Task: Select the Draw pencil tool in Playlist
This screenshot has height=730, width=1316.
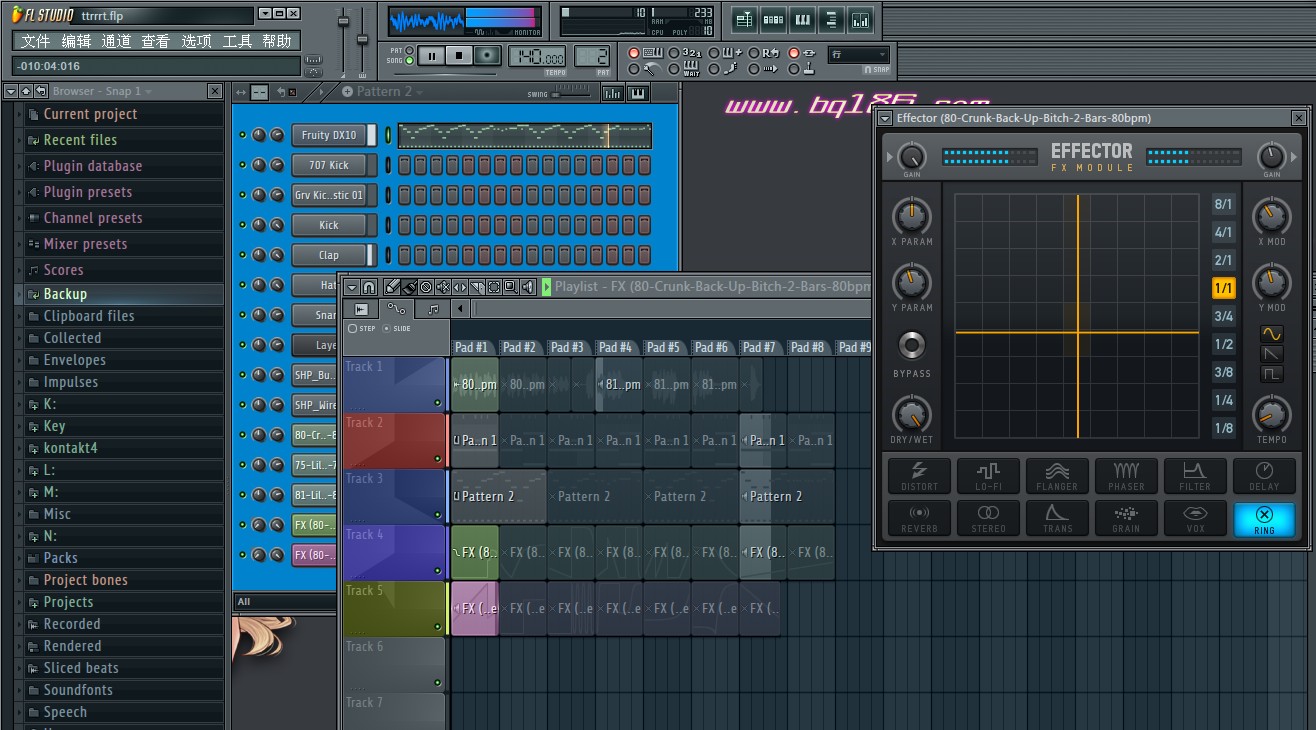Action: point(392,287)
